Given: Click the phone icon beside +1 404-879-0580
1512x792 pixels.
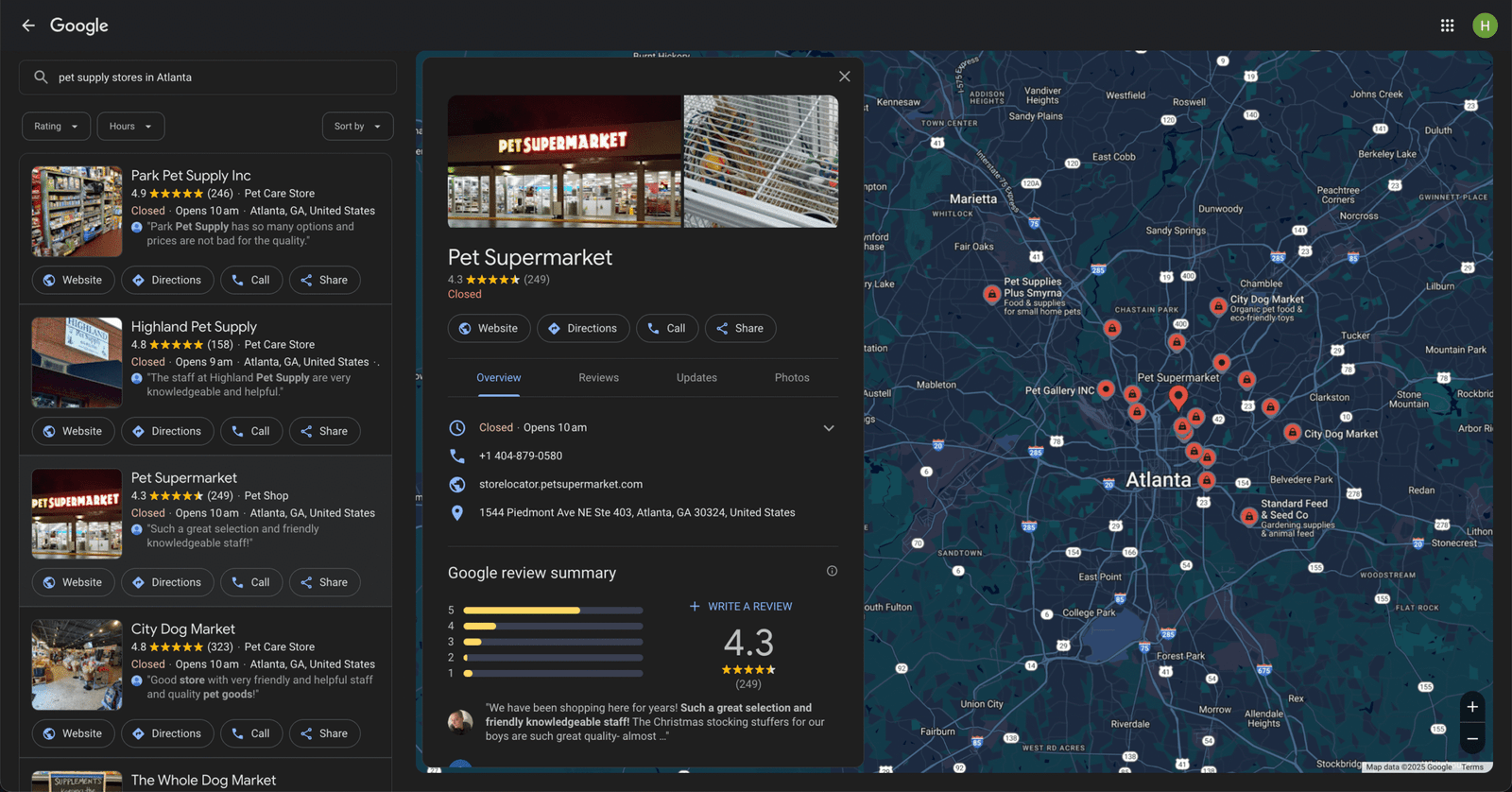Looking at the screenshot, I should [457, 456].
